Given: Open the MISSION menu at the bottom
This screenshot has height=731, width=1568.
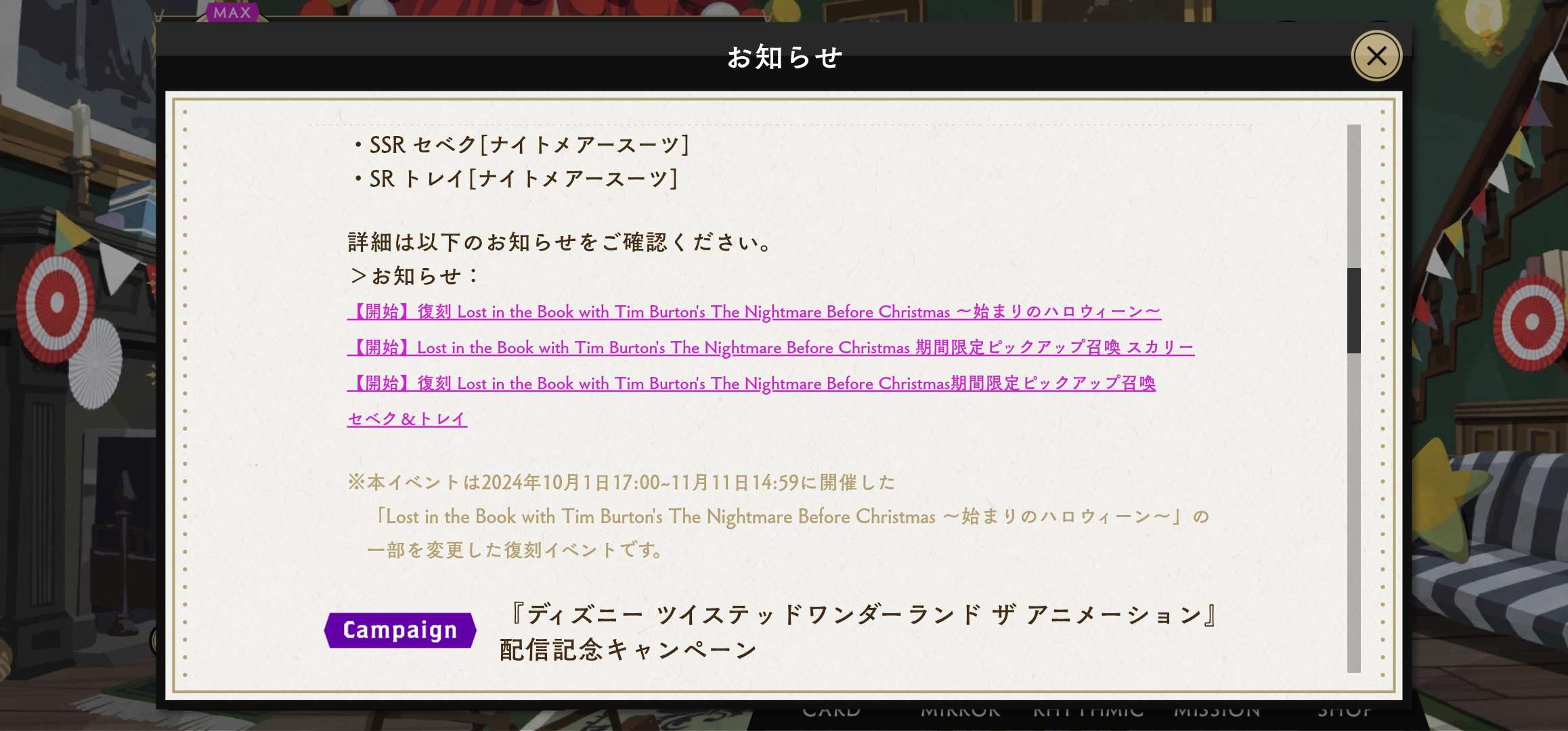Looking at the screenshot, I should [x=1217, y=712].
